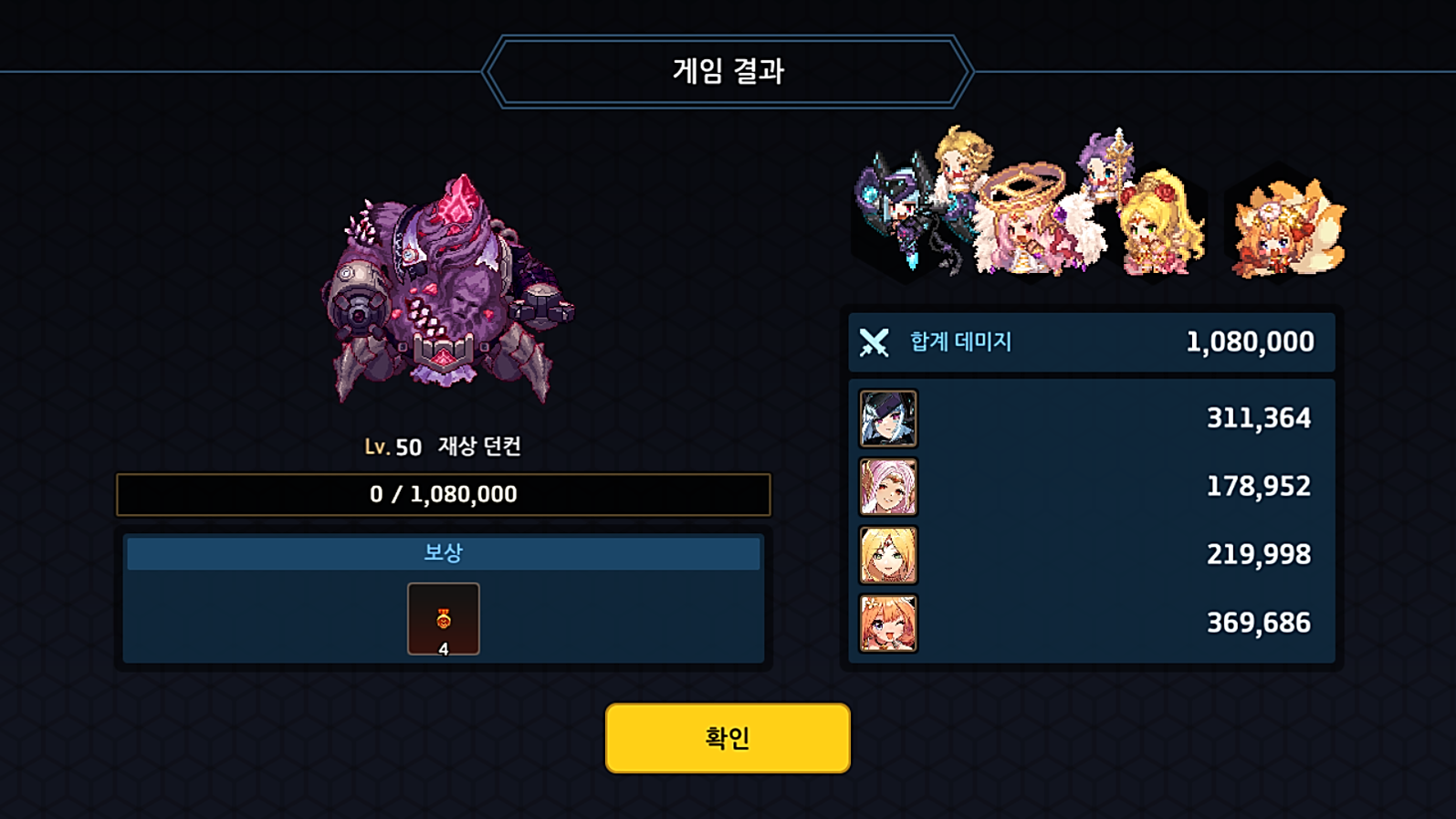Click the crossed swords damage icon
This screenshot has width=1456, height=819.
tap(874, 342)
